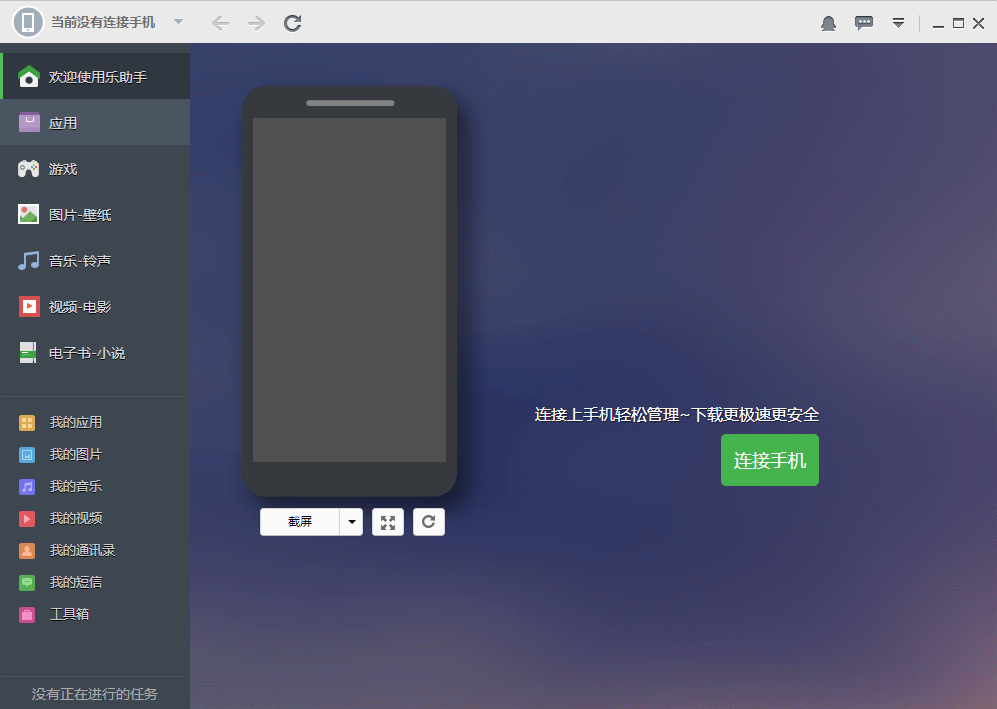Go forward with the right arrow
This screenshot has height=709, width=997.
pyautogui.click(x=256, y=24)
